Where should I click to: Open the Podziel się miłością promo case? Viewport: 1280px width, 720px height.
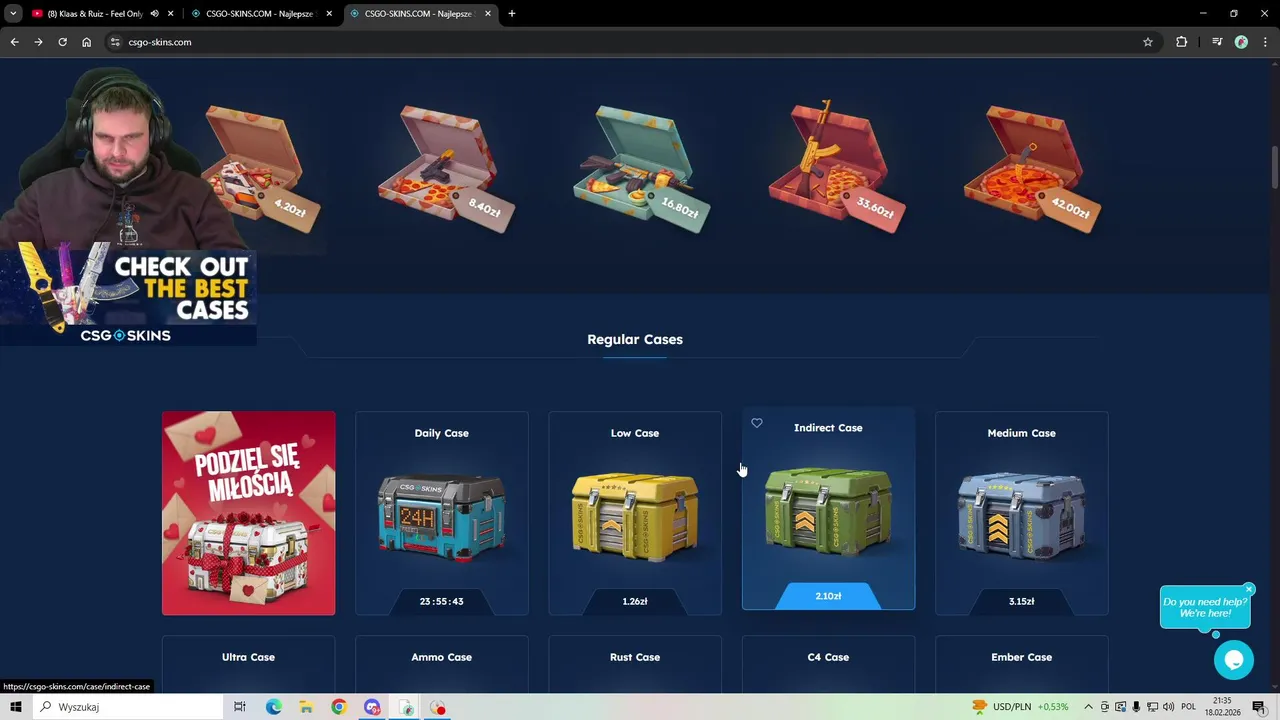point(249,513)
